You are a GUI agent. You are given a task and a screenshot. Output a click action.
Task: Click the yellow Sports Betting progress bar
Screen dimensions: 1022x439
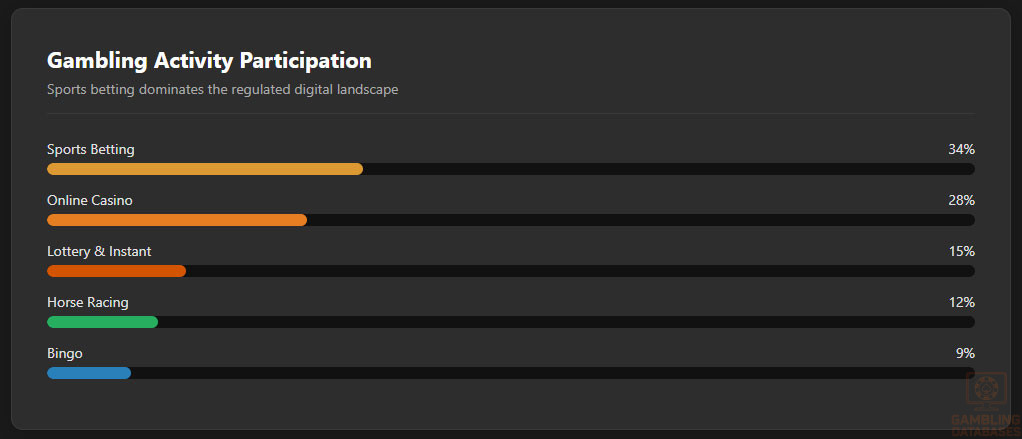[x=204, y=169]
